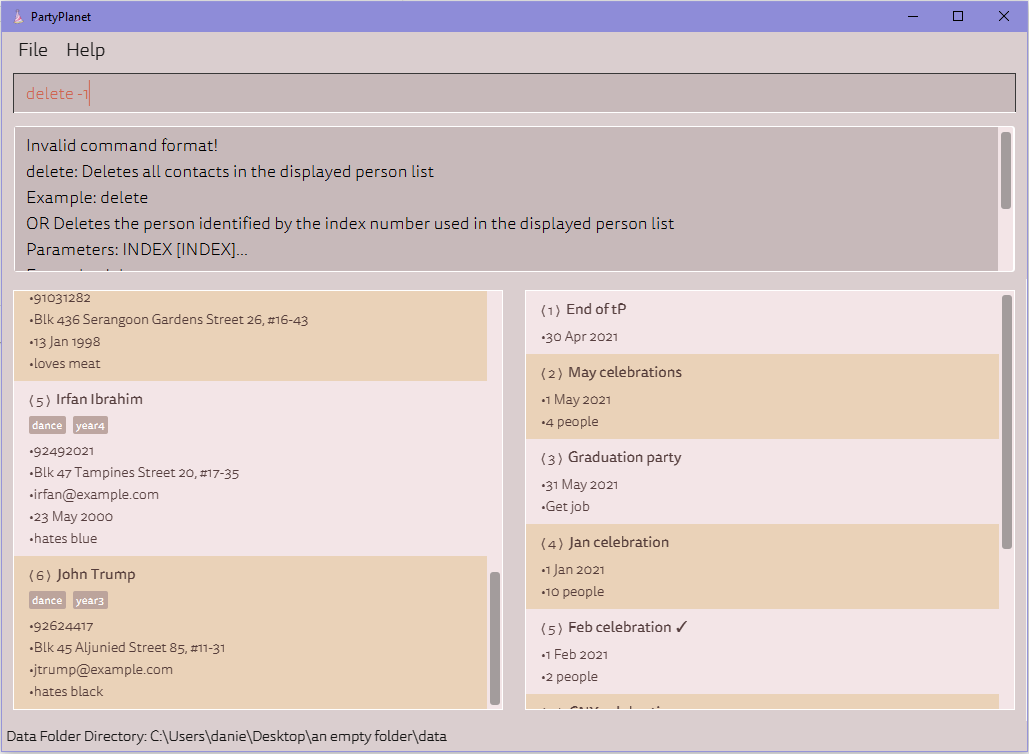Click the 'Invalid command format!' message
This screenshot has width=1029, height=754.
(x=121, y=145)
